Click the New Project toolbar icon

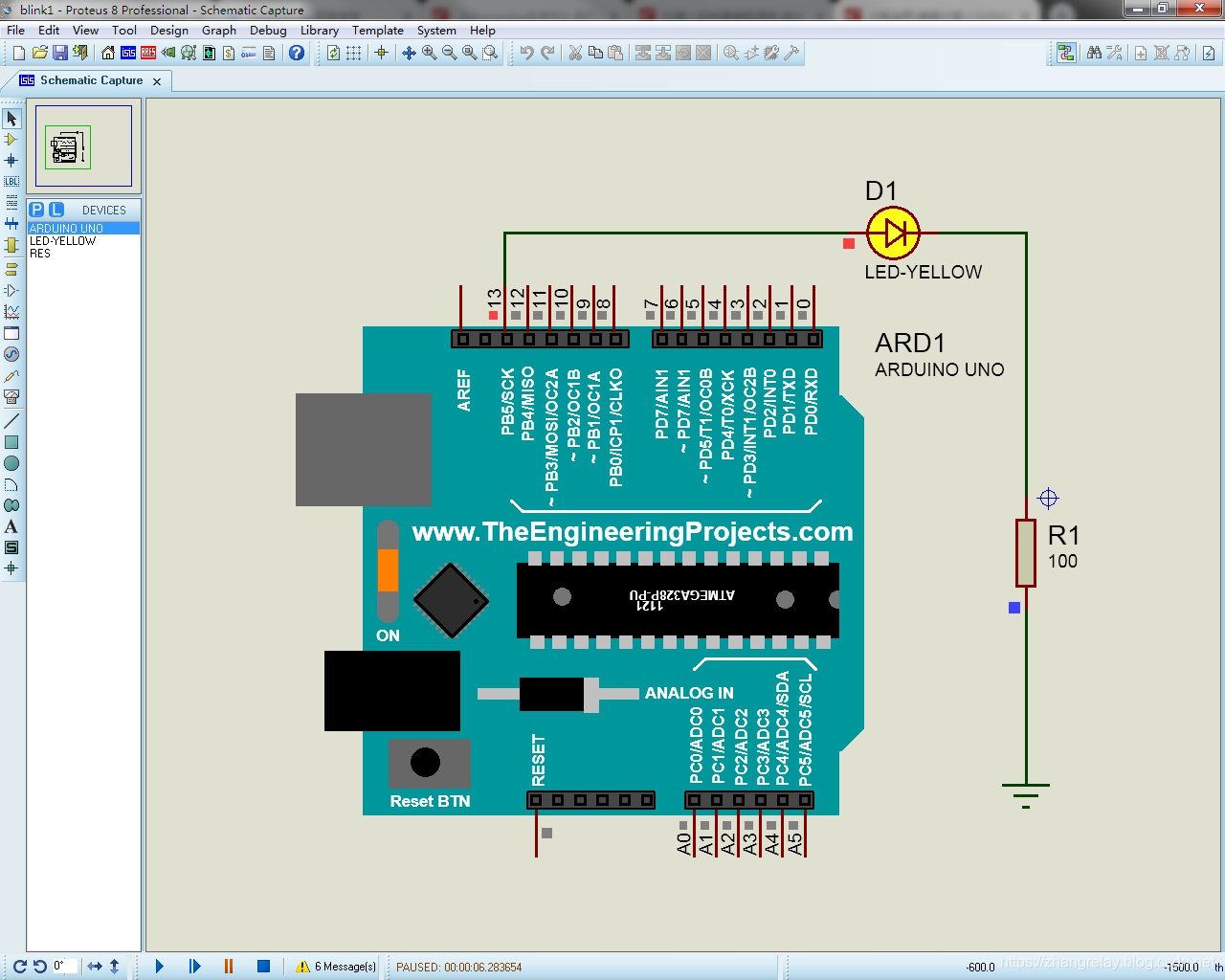pyautogui.click(x=19, y=53)
